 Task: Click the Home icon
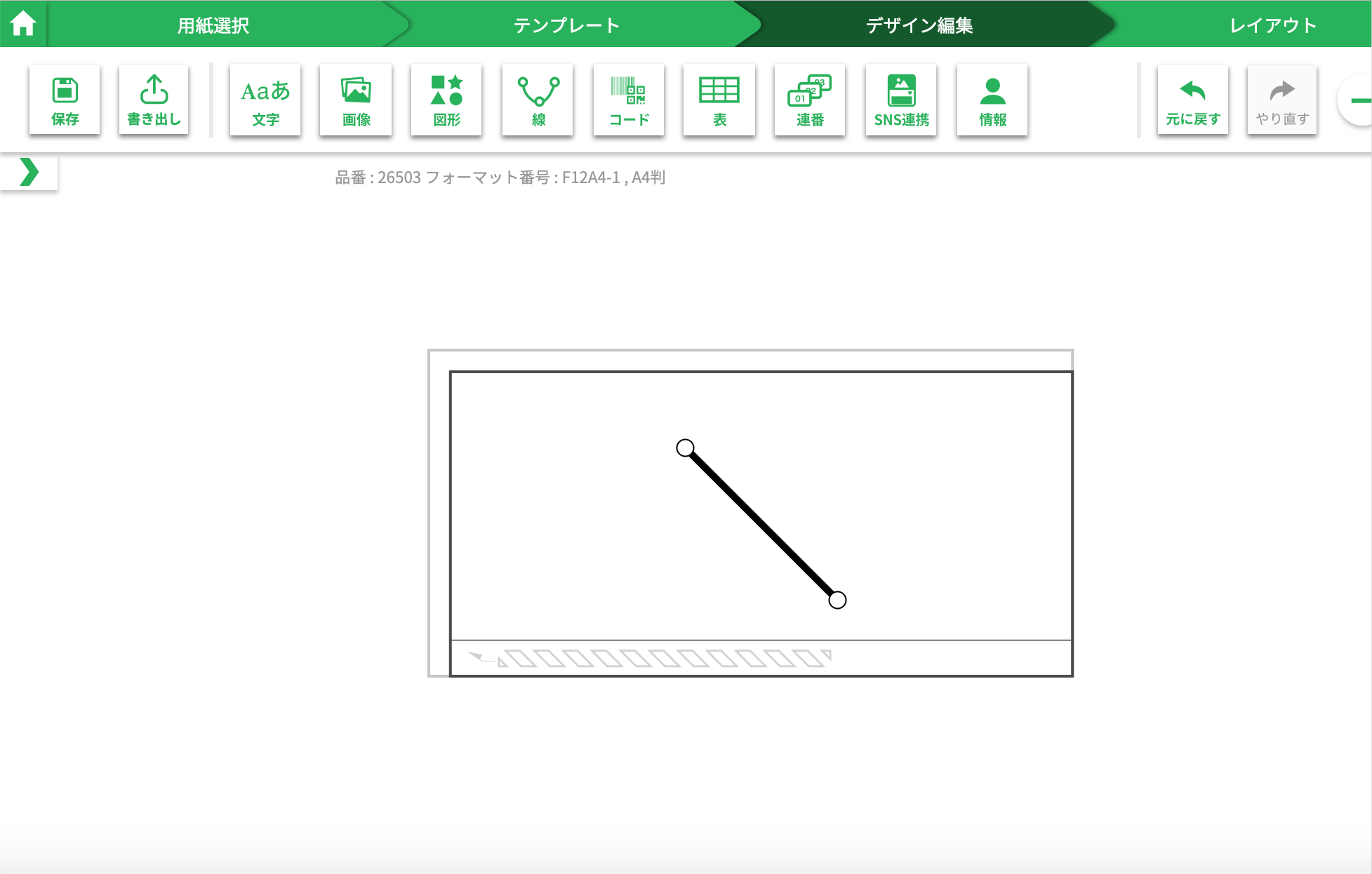(x=23, y=24)
